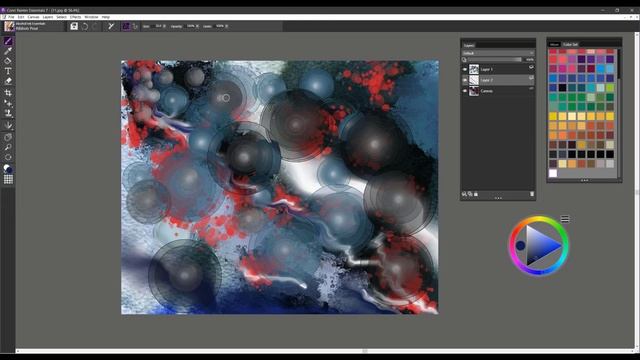Open the brush selector thumbnail
Screen dimensions: 640x360
tap(9, 26)
